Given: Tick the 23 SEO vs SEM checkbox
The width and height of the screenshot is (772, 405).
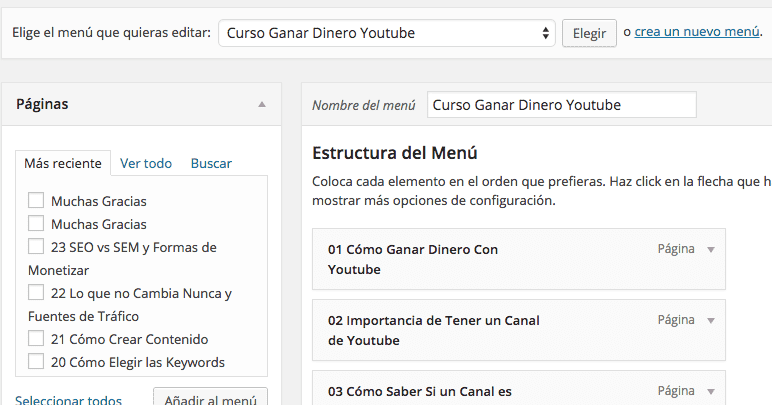Looking at the screenshot, I should coord(35,247).
